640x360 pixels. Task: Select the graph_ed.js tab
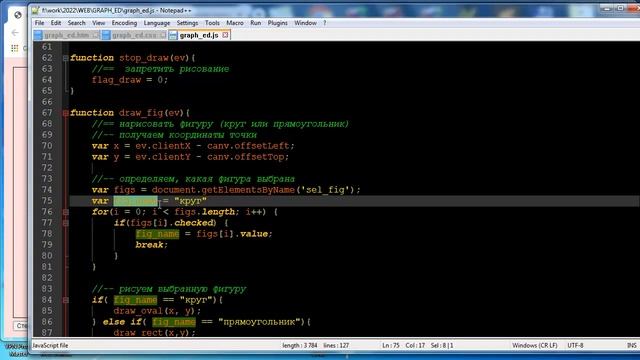[x=199, y=36]
